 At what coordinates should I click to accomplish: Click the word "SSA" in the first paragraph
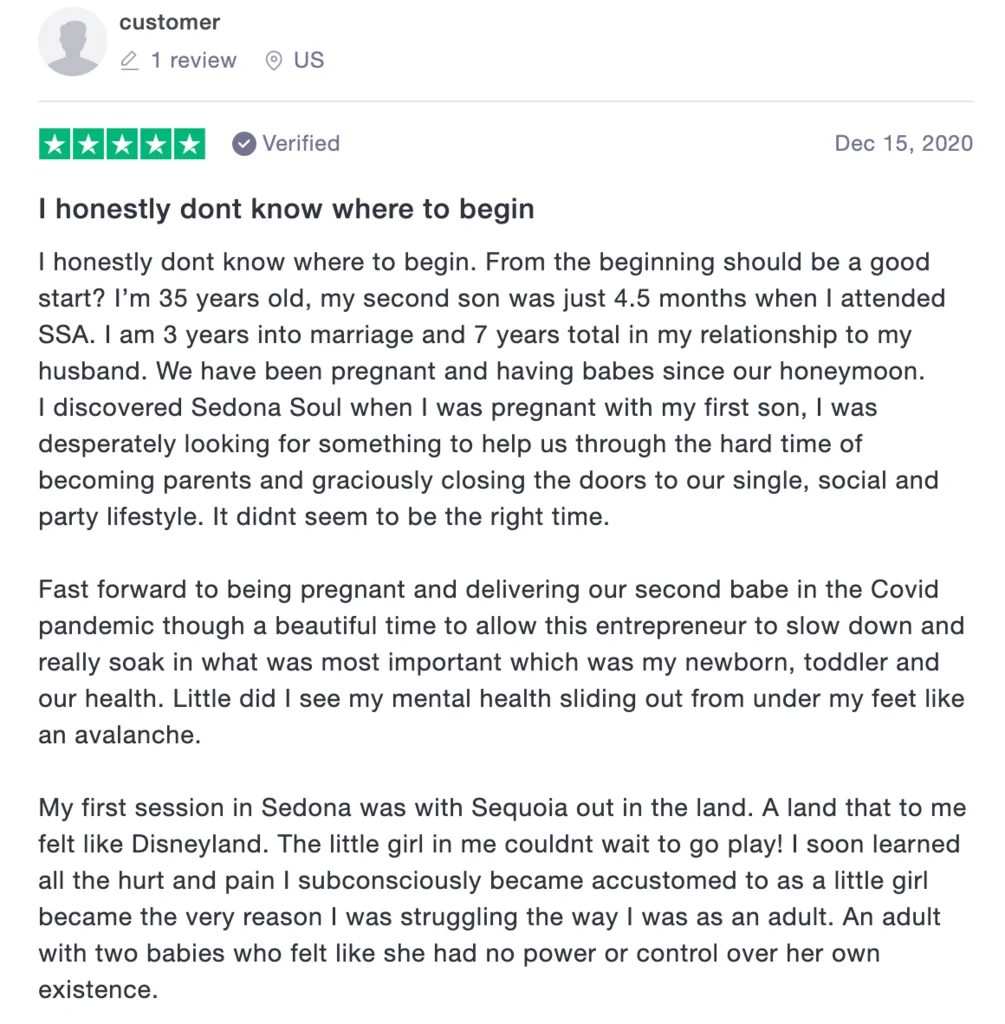coord(63,335)
